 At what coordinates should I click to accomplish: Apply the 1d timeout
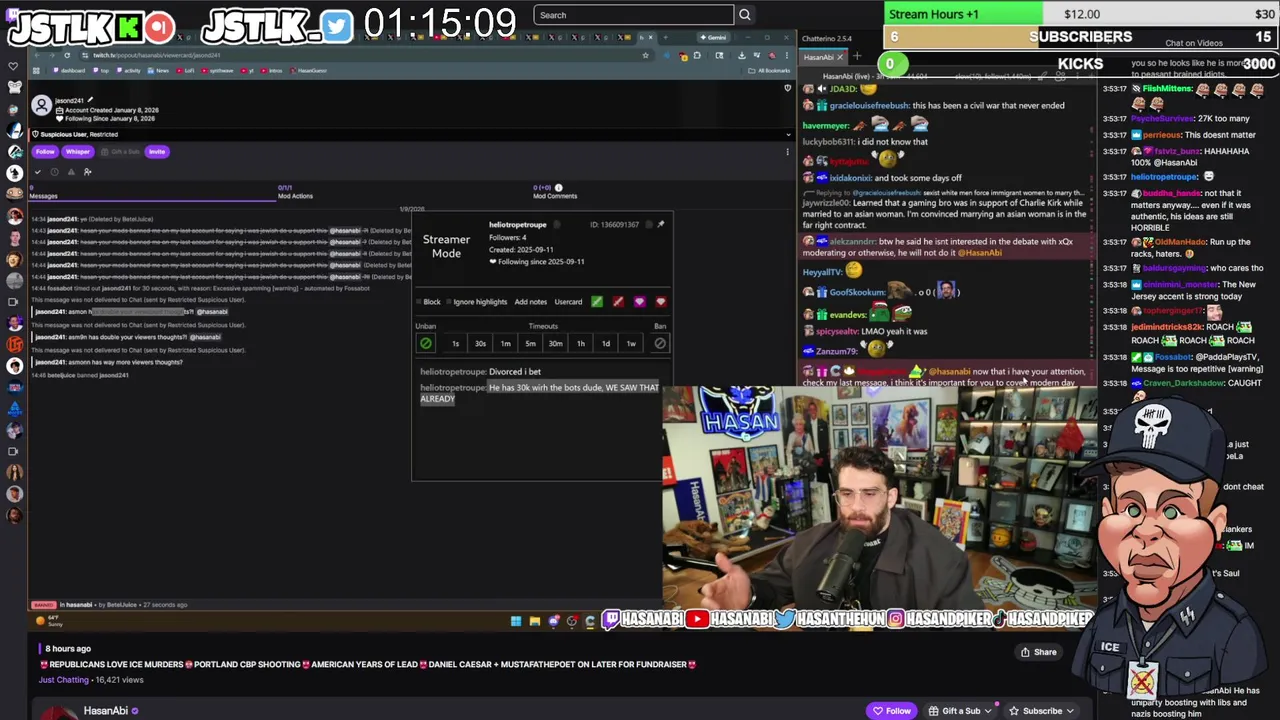pyautogui.click(x=605, y=343)
